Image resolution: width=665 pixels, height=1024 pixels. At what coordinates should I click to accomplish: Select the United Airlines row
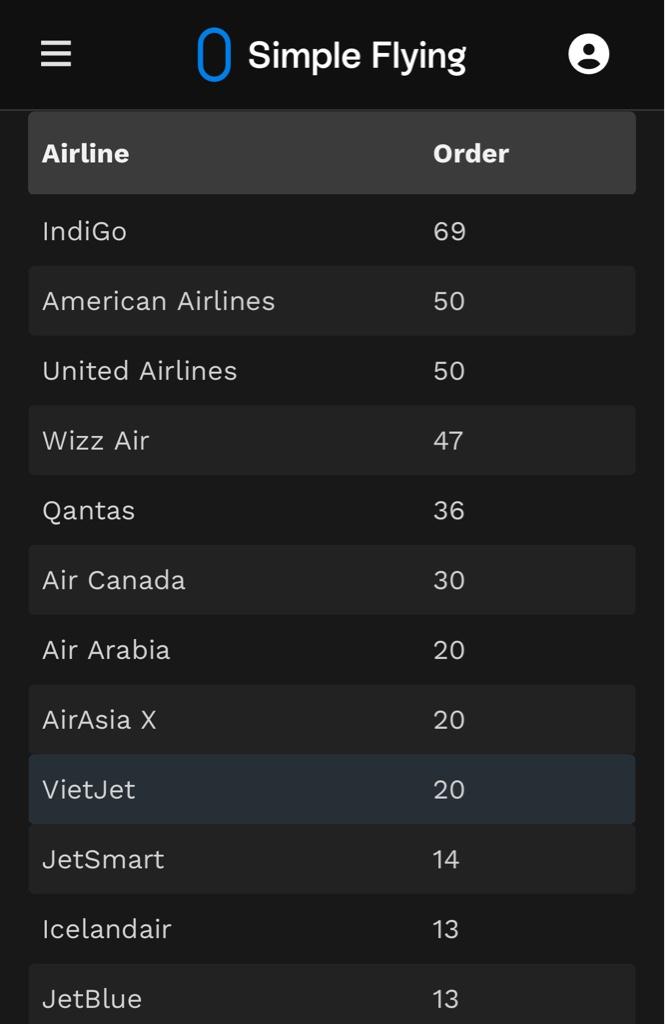332,371
